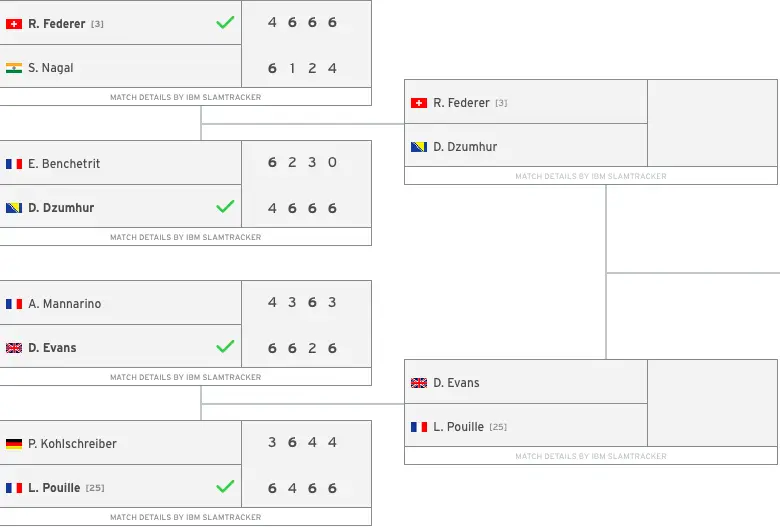Open Slamtracker details for Evans vs Pouille
Screen dimensions: 780x527
pyautogui.click(x=591, y=456)
